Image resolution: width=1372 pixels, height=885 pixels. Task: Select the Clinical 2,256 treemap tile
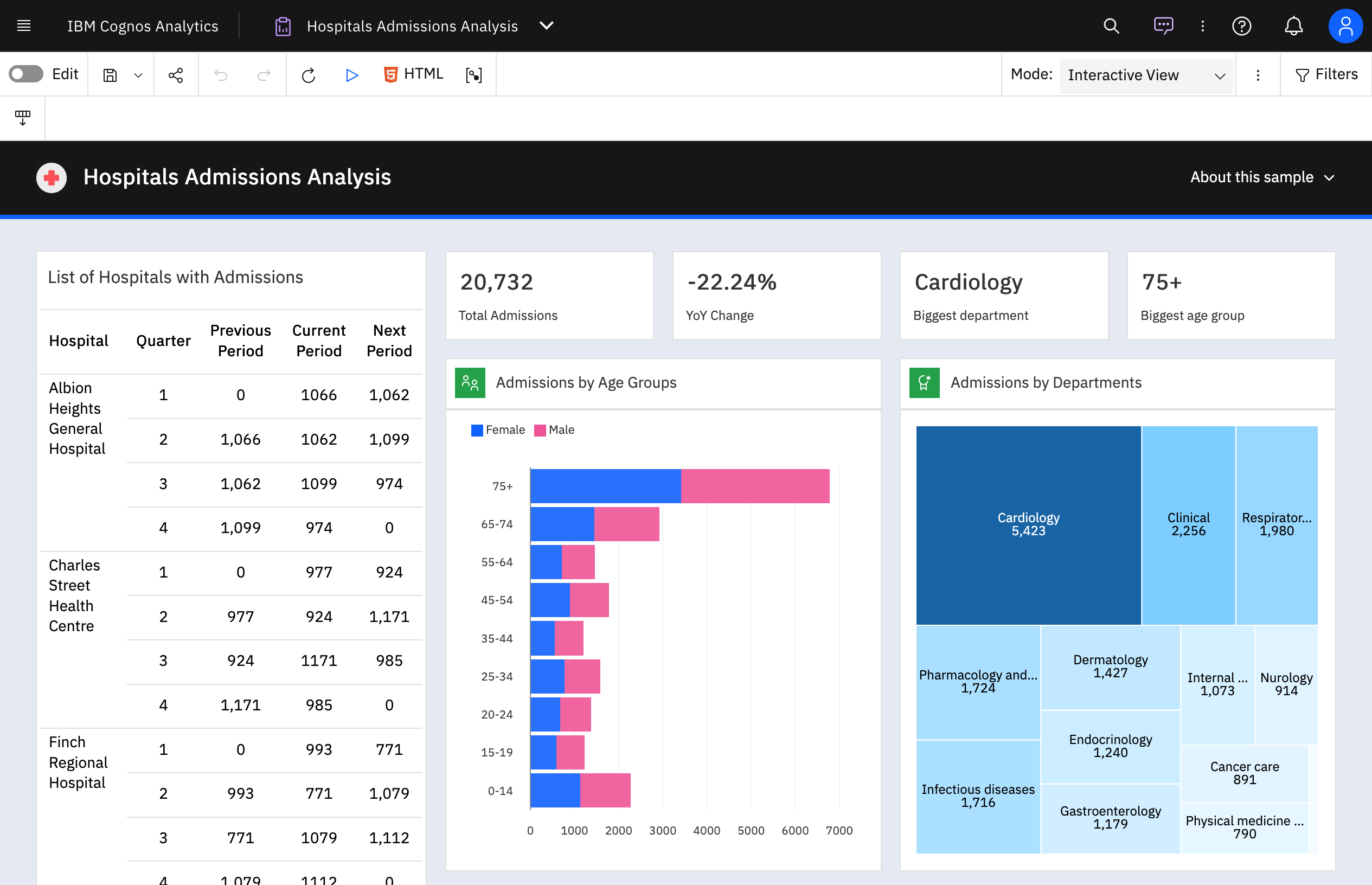1188,525
